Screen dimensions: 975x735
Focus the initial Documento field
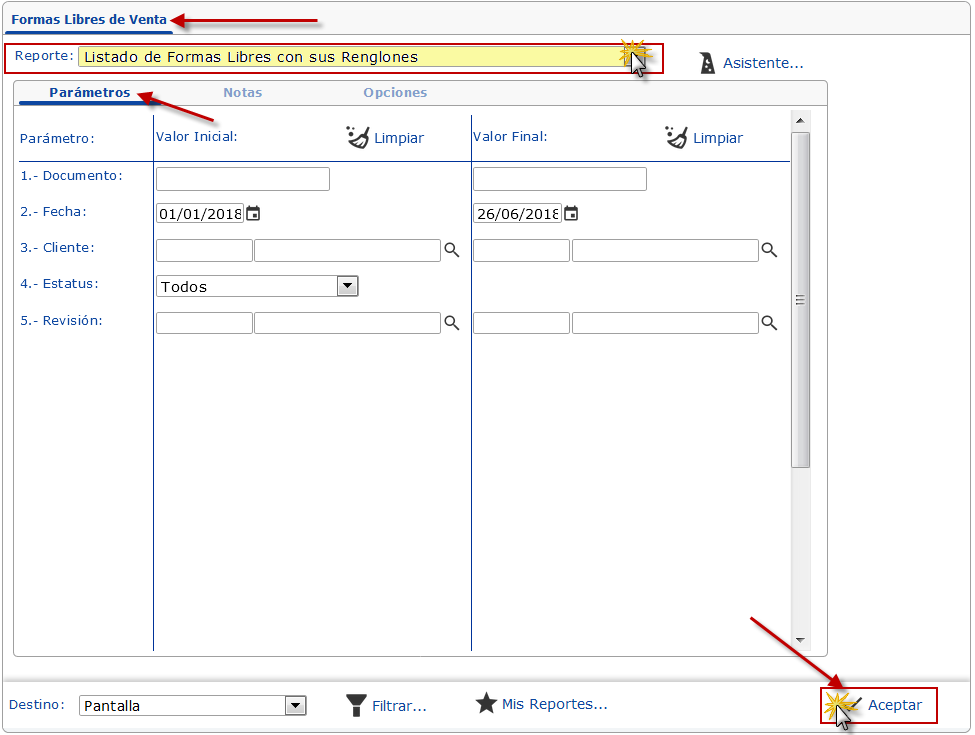[x=243, y=179]
